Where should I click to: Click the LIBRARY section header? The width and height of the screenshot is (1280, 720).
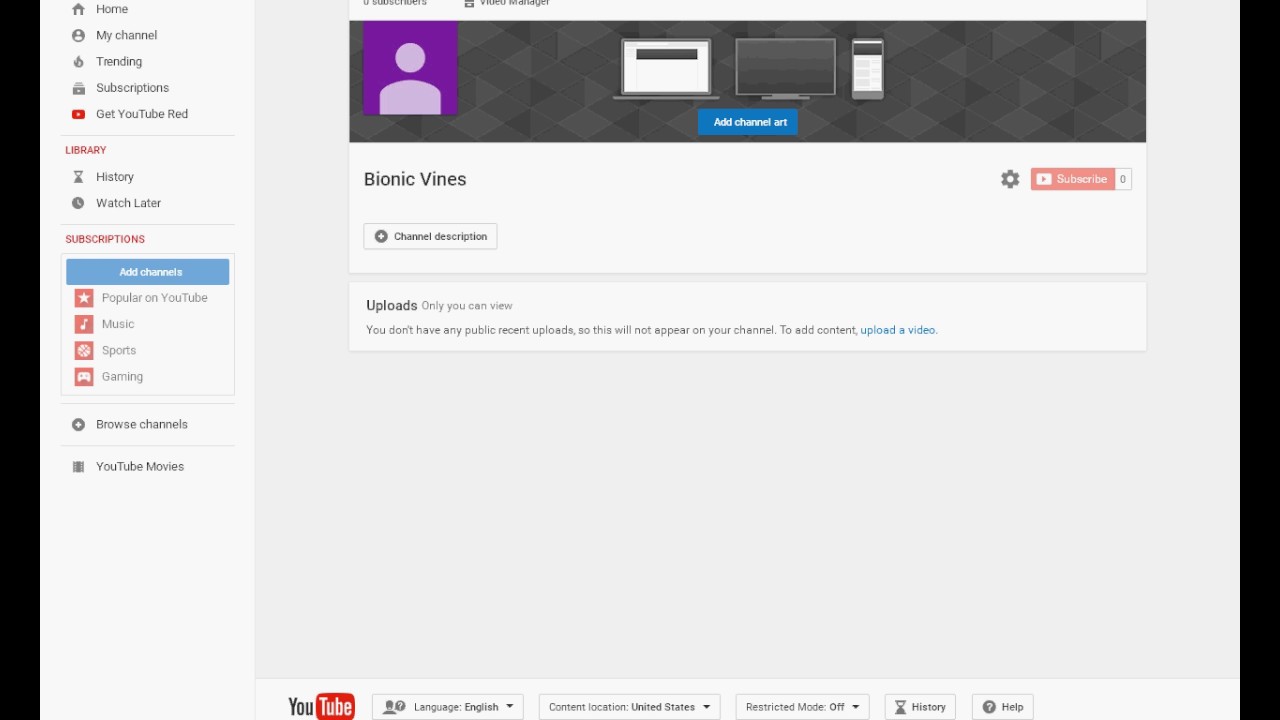[x=86, y=150]
